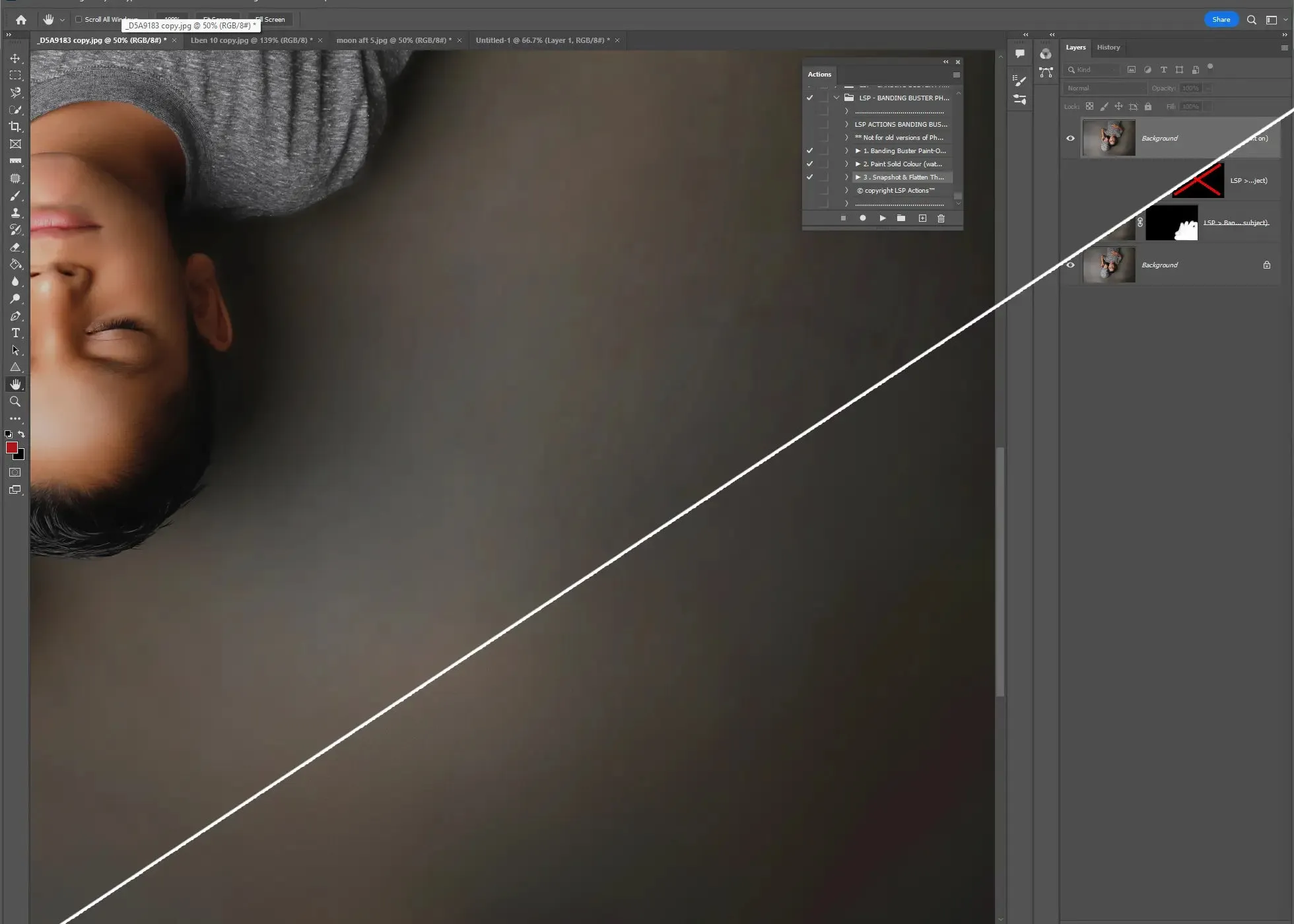Select the Paint Bucket tool
This screenshot has height=924, width=1294.
pos(15,264)
